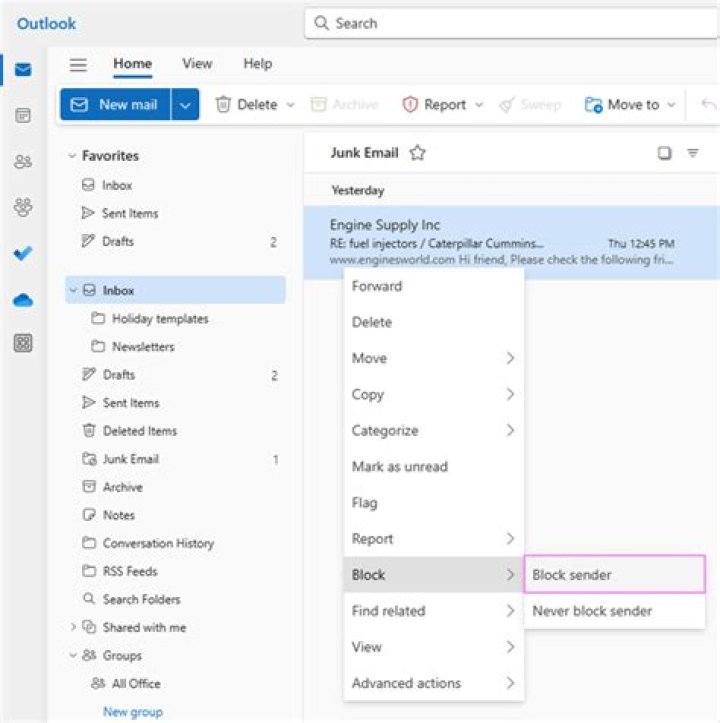Screen dimensions: 720x723
Task: Switch to the View tab
Action: pos(197,64)
